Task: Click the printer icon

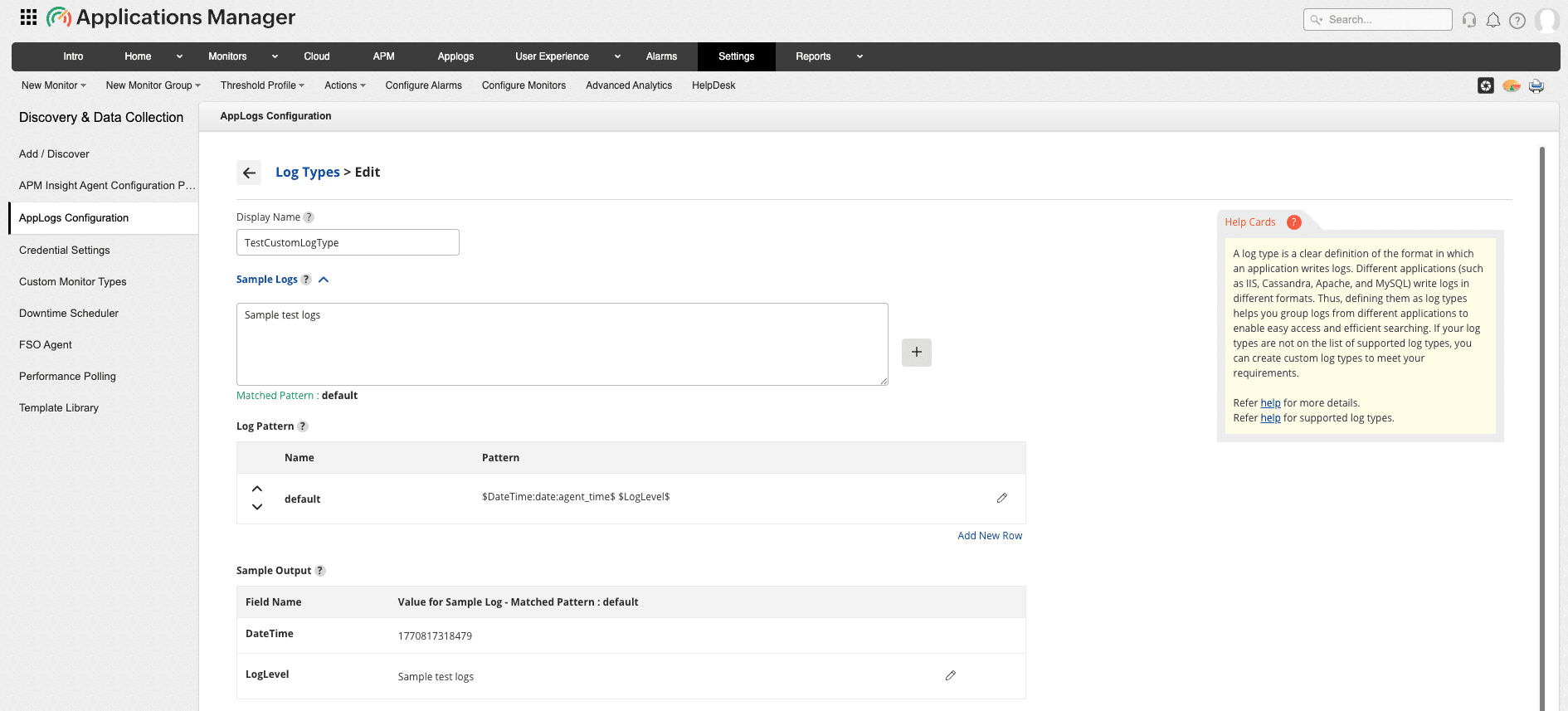Action: point(1536,86)
